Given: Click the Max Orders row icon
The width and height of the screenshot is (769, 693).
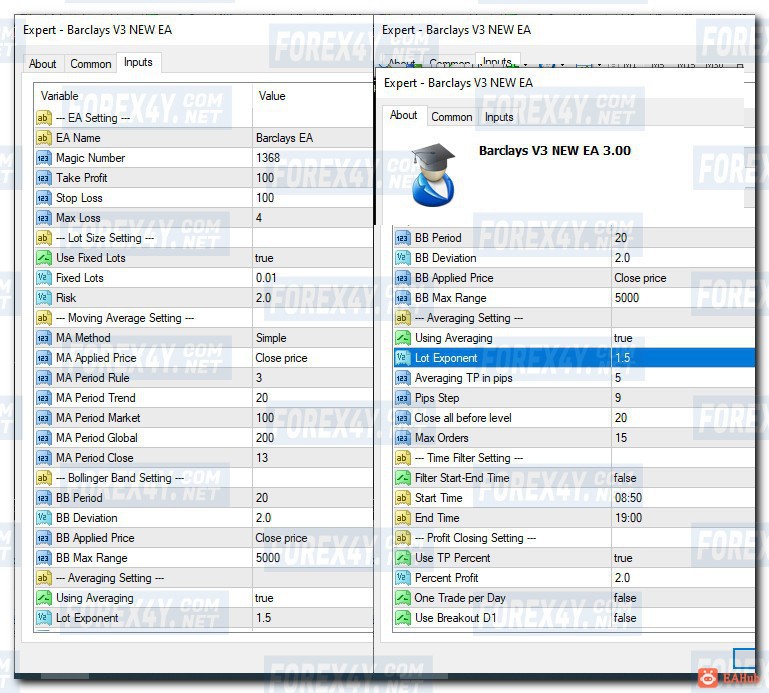Looking at the screenshot, I should click(x=402, y=438).
